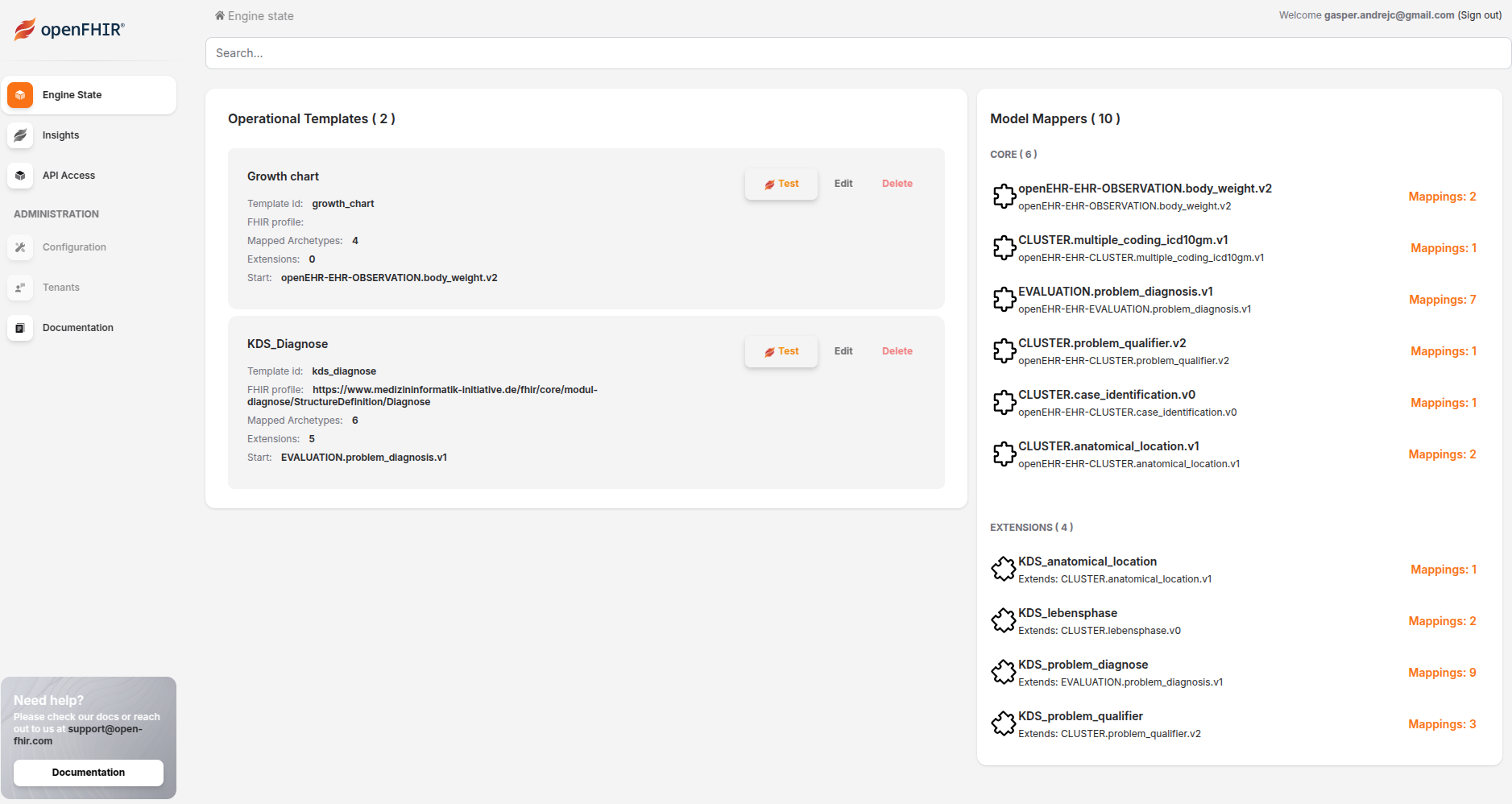Click puzzle icon for body_weight.v2 mapper

pos(1004,197)
